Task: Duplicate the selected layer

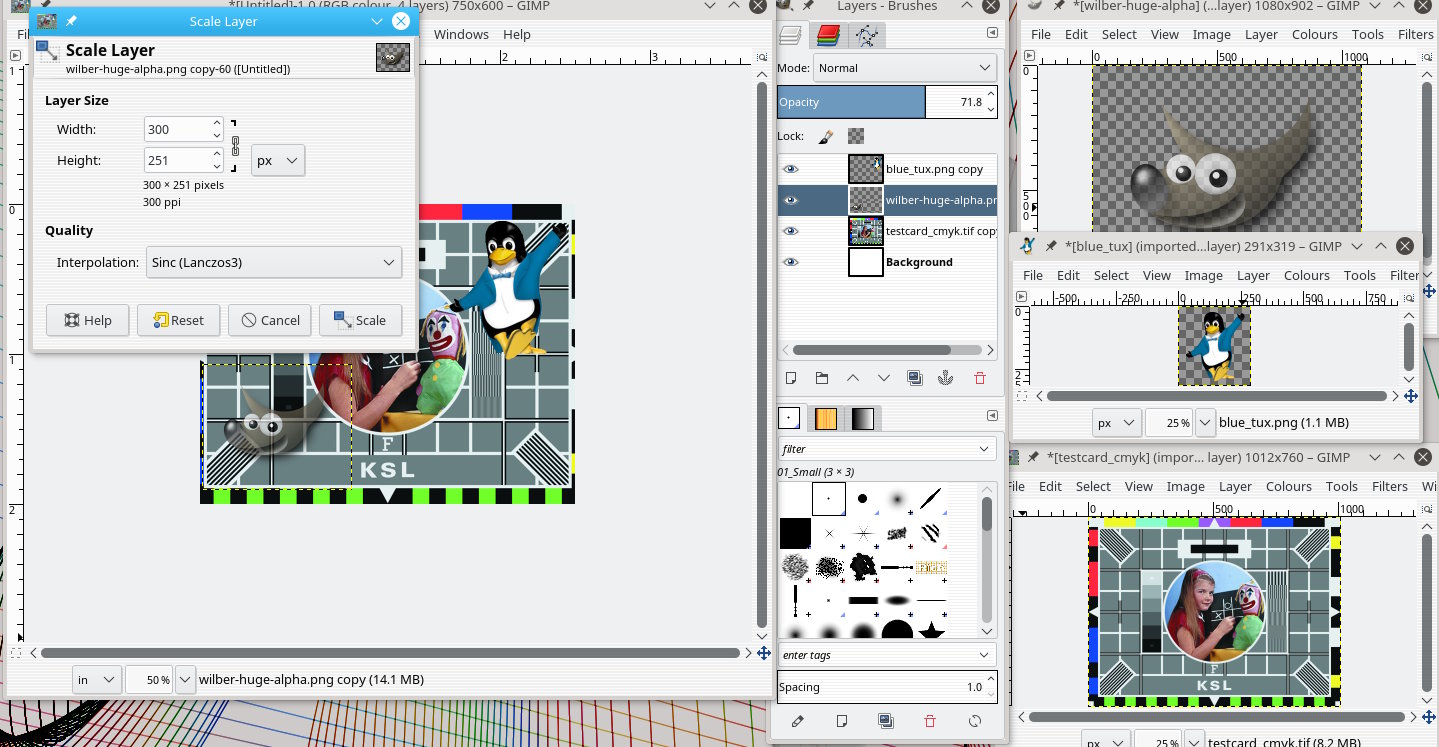Action: (915, 378)
